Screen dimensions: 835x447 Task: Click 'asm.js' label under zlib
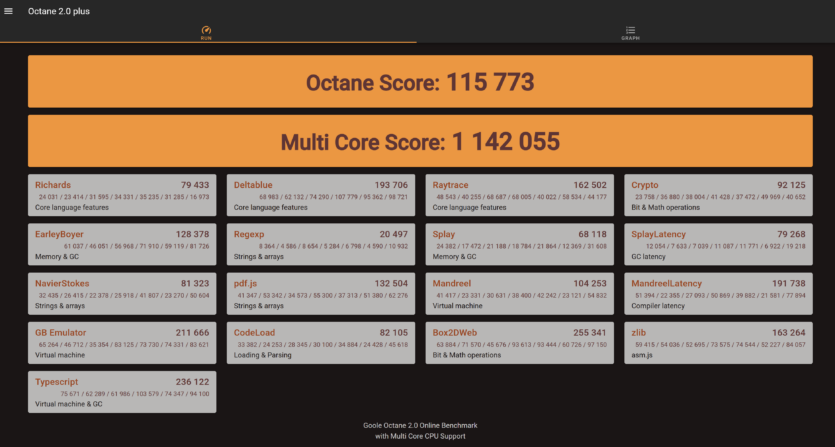pyautogui.click(x=642, y=355)
